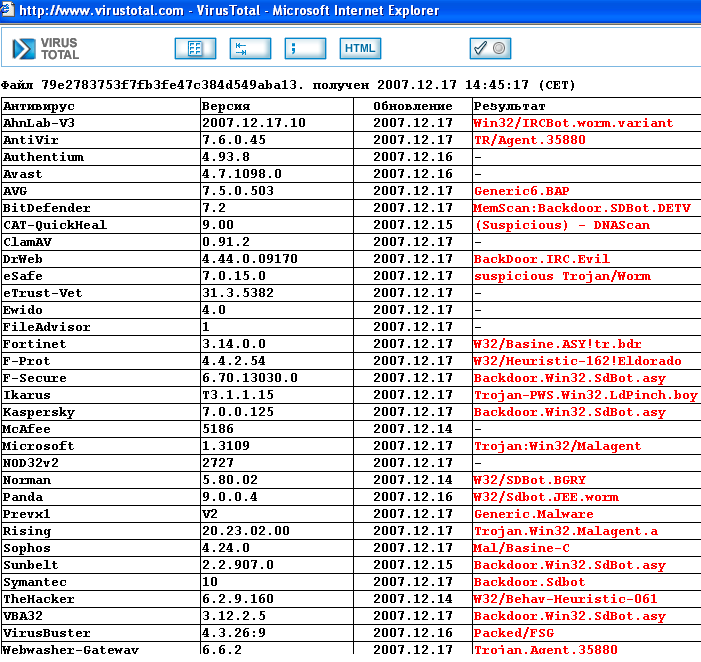Click the Generic.Malware result
This screenshot has height=662, width=701.
click(534, 514)
